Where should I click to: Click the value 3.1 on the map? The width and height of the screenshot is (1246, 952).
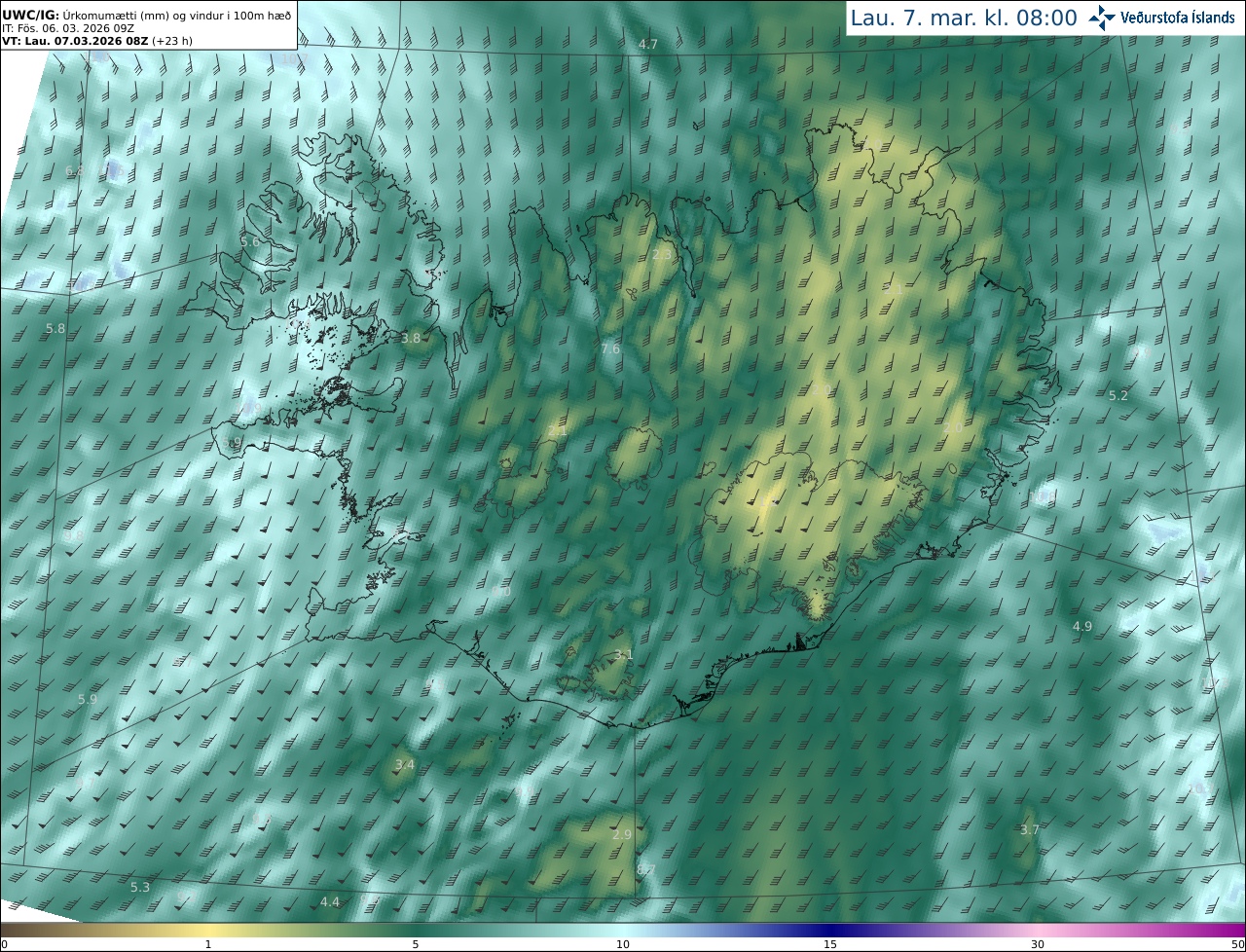[624, 654]
